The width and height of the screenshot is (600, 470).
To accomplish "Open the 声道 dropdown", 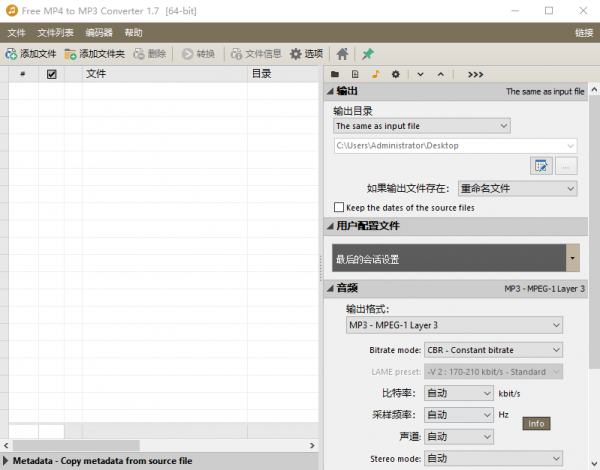I will (x=458, y=437).
